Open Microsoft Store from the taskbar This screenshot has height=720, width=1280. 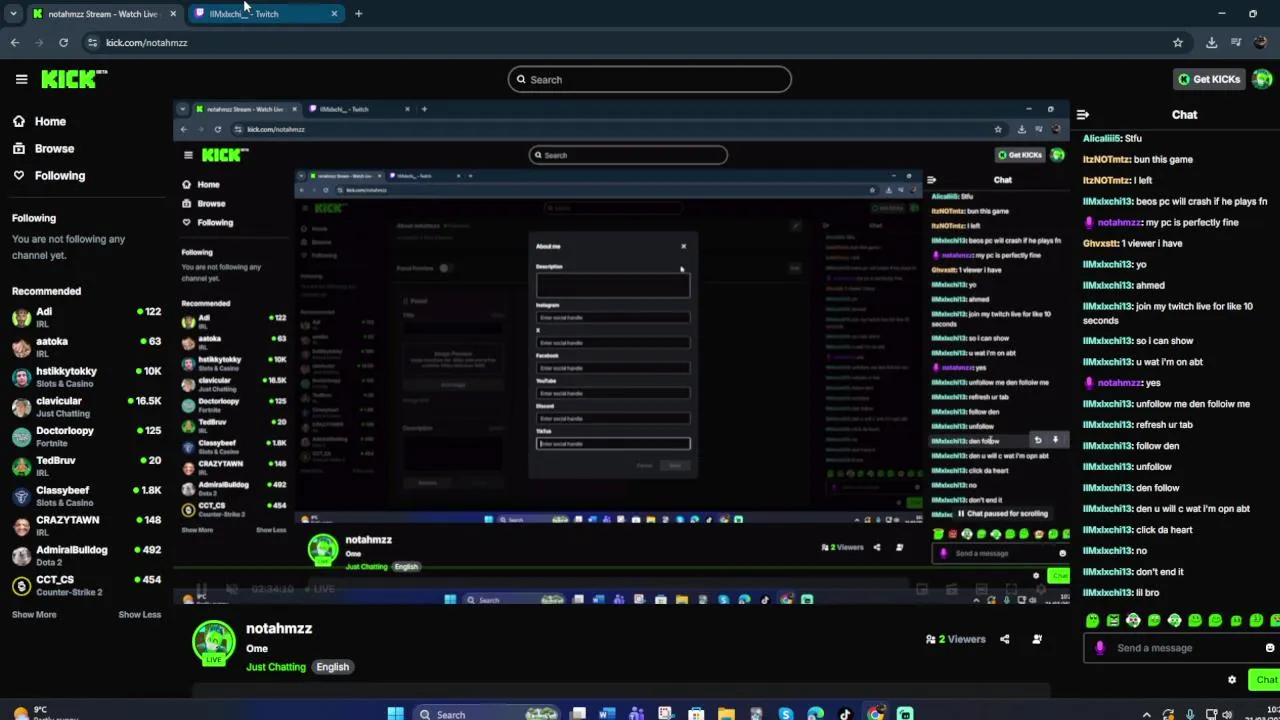[696, 714]
